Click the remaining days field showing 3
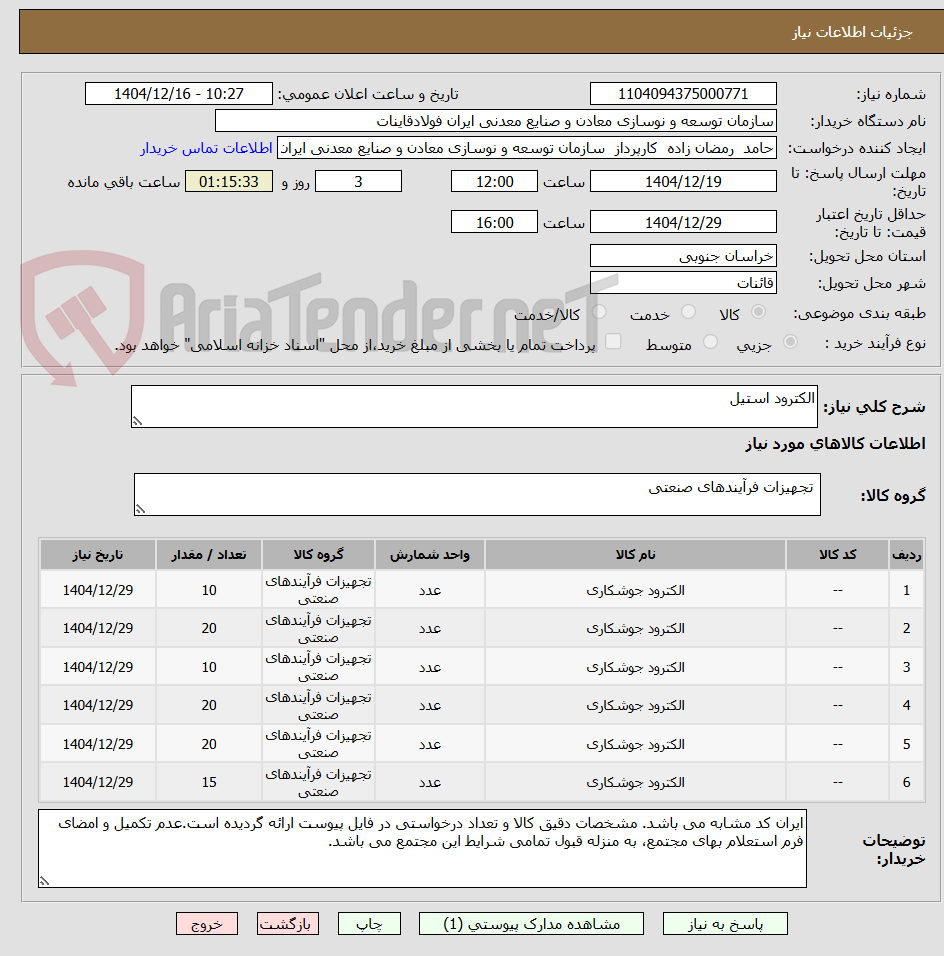This screenshot has height=956, width=944. click(358, 182)
